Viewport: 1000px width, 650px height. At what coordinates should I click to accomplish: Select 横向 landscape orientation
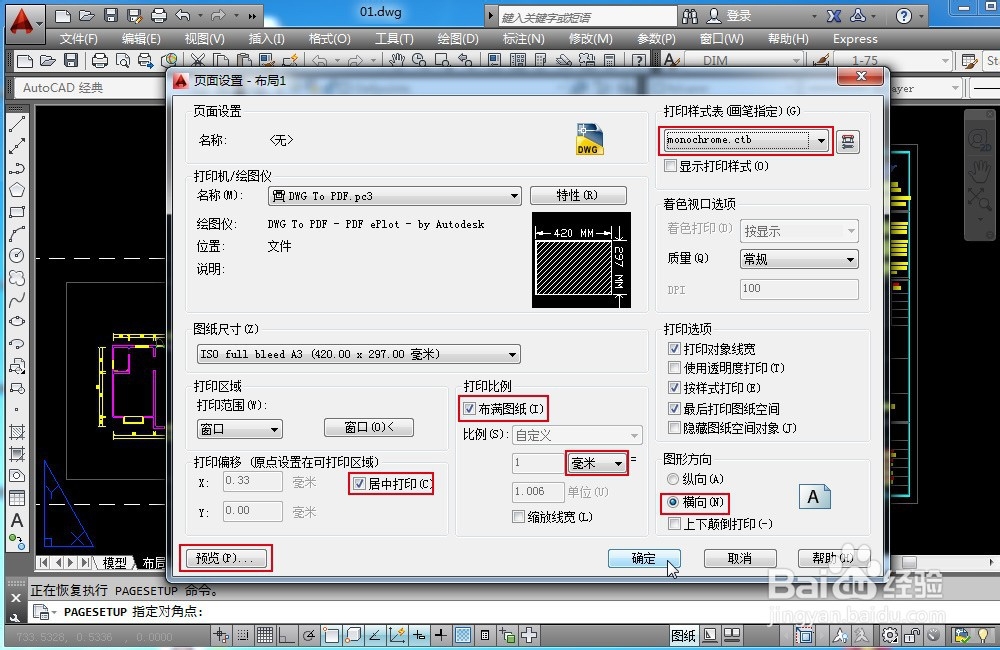(x=672, y=502)
